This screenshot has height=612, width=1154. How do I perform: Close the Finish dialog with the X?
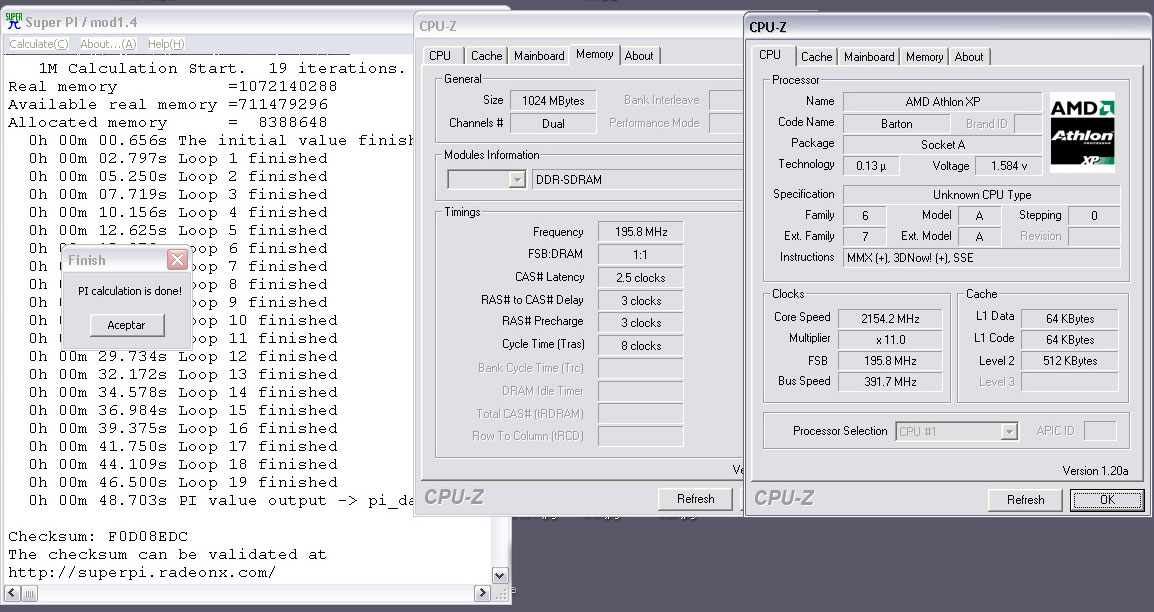point(177,260)
